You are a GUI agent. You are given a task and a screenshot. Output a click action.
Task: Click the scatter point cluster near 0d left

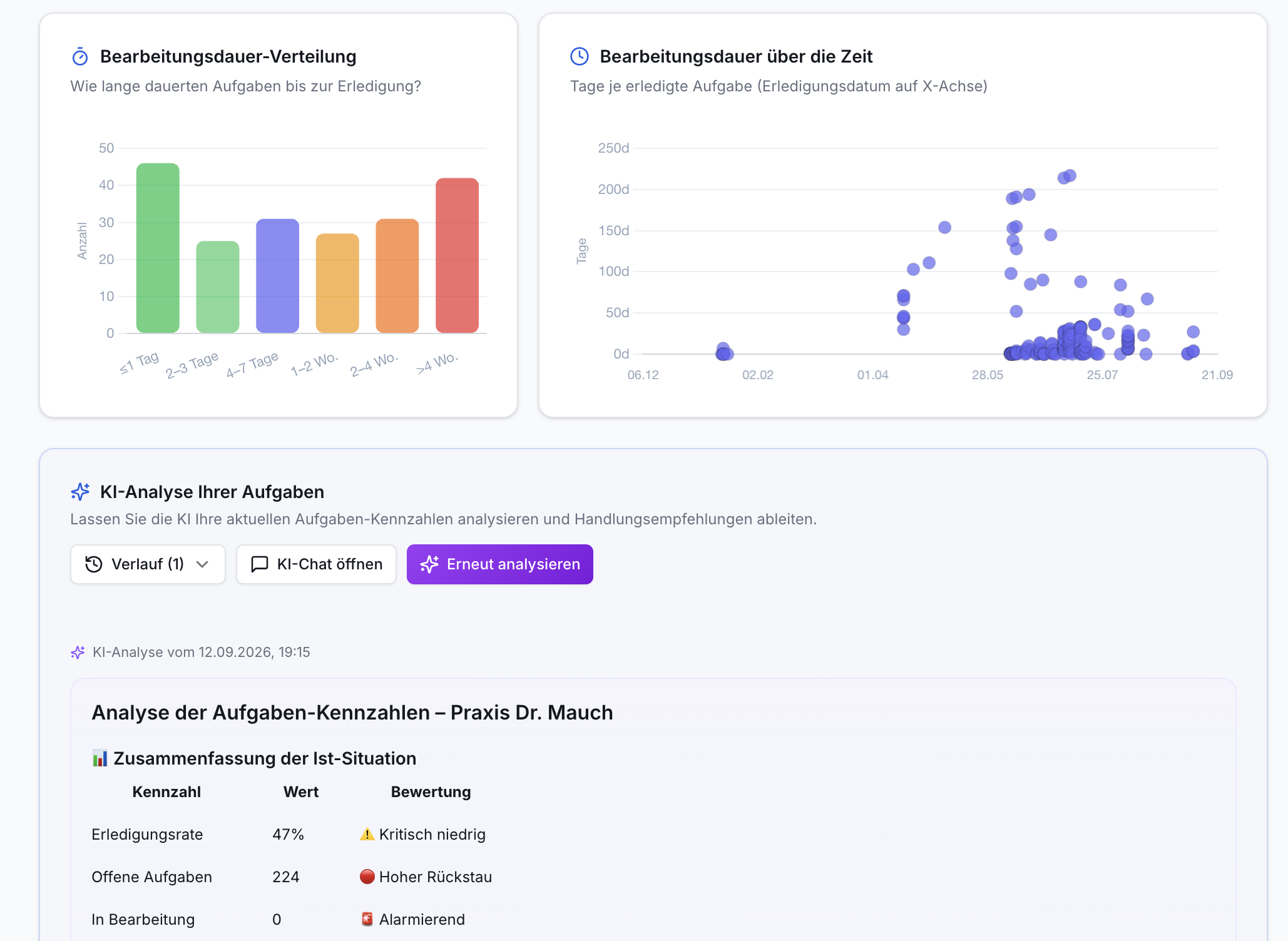point(724,352)
